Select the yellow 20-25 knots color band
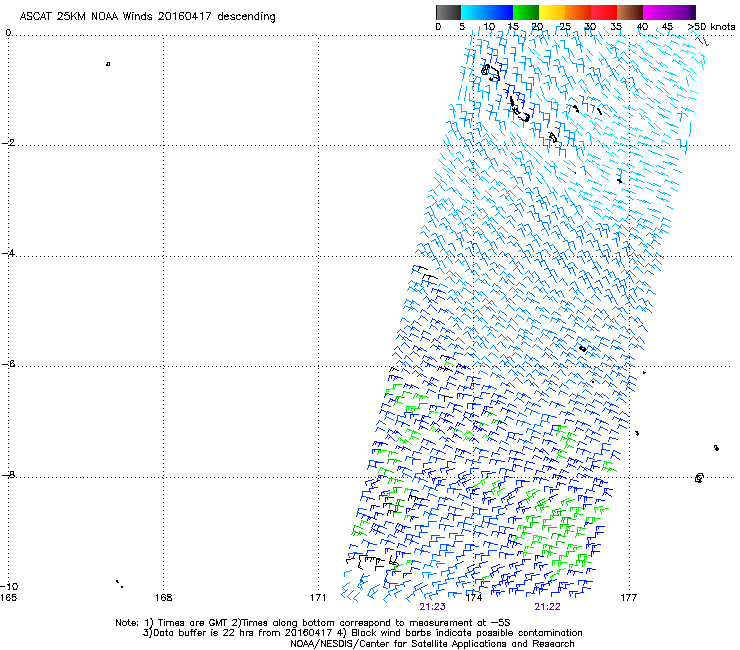The image size is (740, 650). 552,12
